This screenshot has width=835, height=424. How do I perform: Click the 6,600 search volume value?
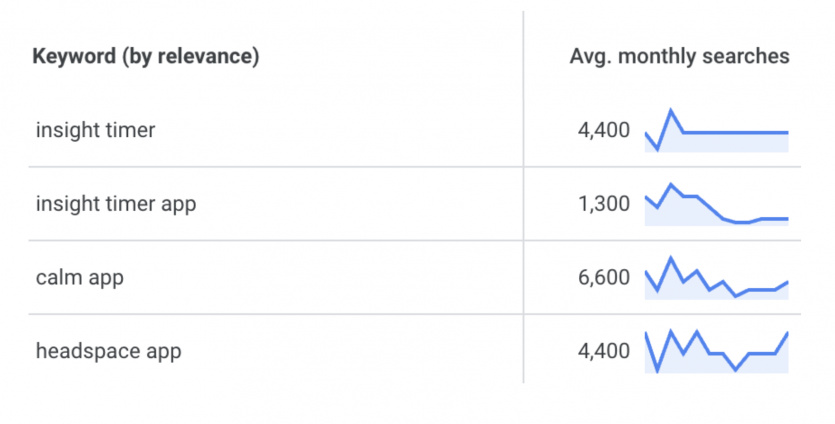604,278
